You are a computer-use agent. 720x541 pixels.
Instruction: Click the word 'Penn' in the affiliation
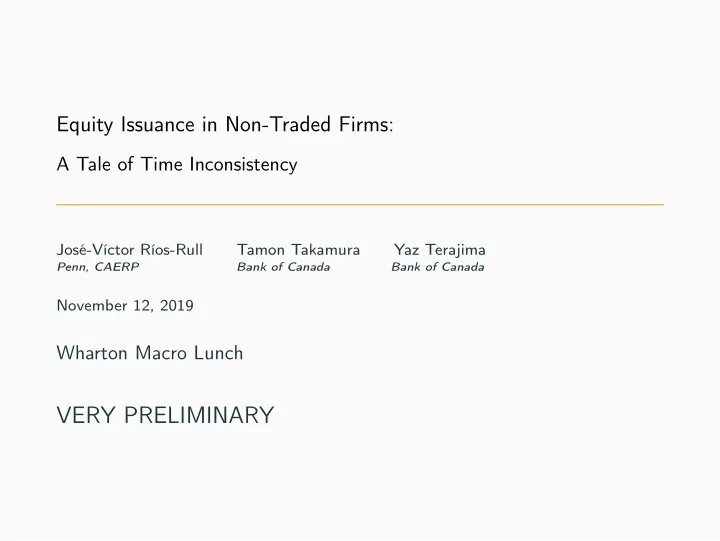pyautogui.click(x=72, y=267)
